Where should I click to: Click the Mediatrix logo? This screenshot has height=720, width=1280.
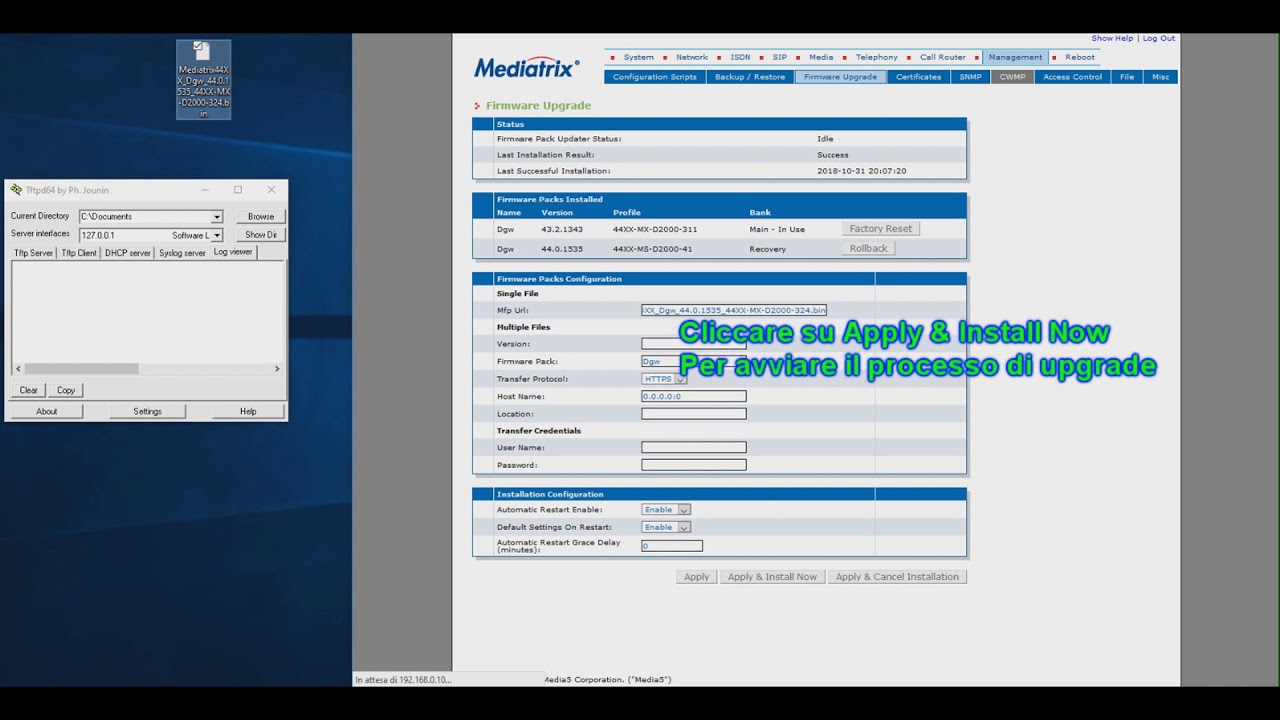click(x=527, y=67)
